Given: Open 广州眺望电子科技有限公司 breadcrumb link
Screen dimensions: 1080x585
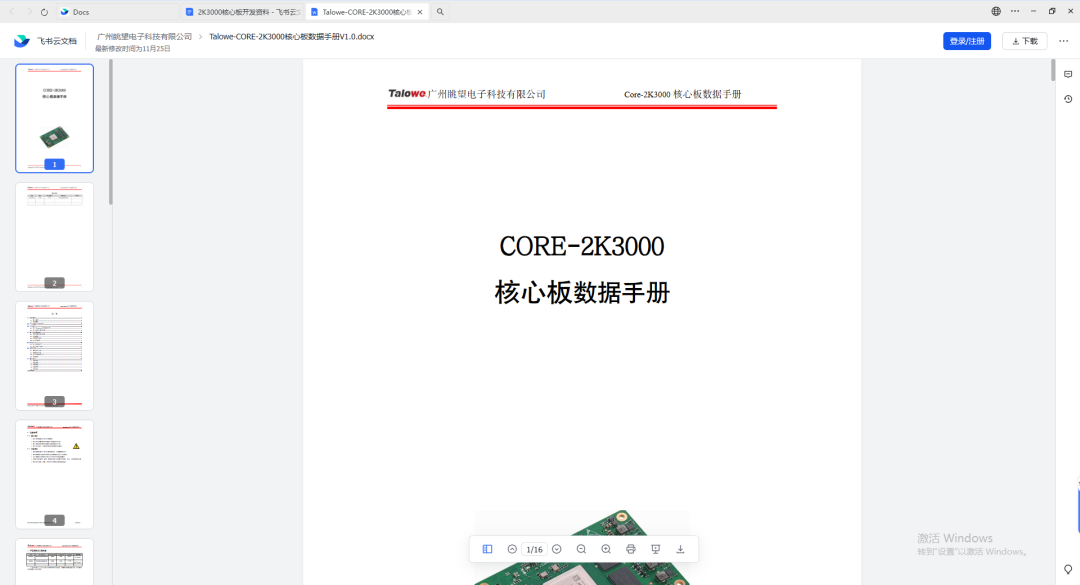Looking at the screenshot, I should click(144, 37).
